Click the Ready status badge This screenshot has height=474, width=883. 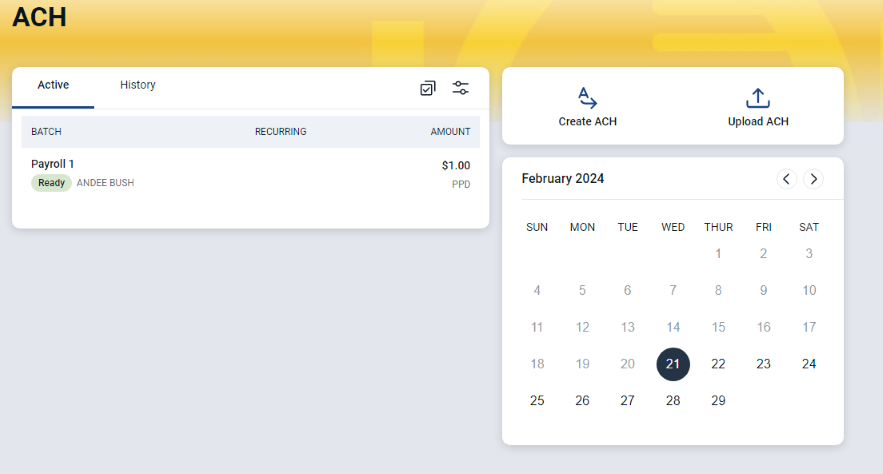51,183
